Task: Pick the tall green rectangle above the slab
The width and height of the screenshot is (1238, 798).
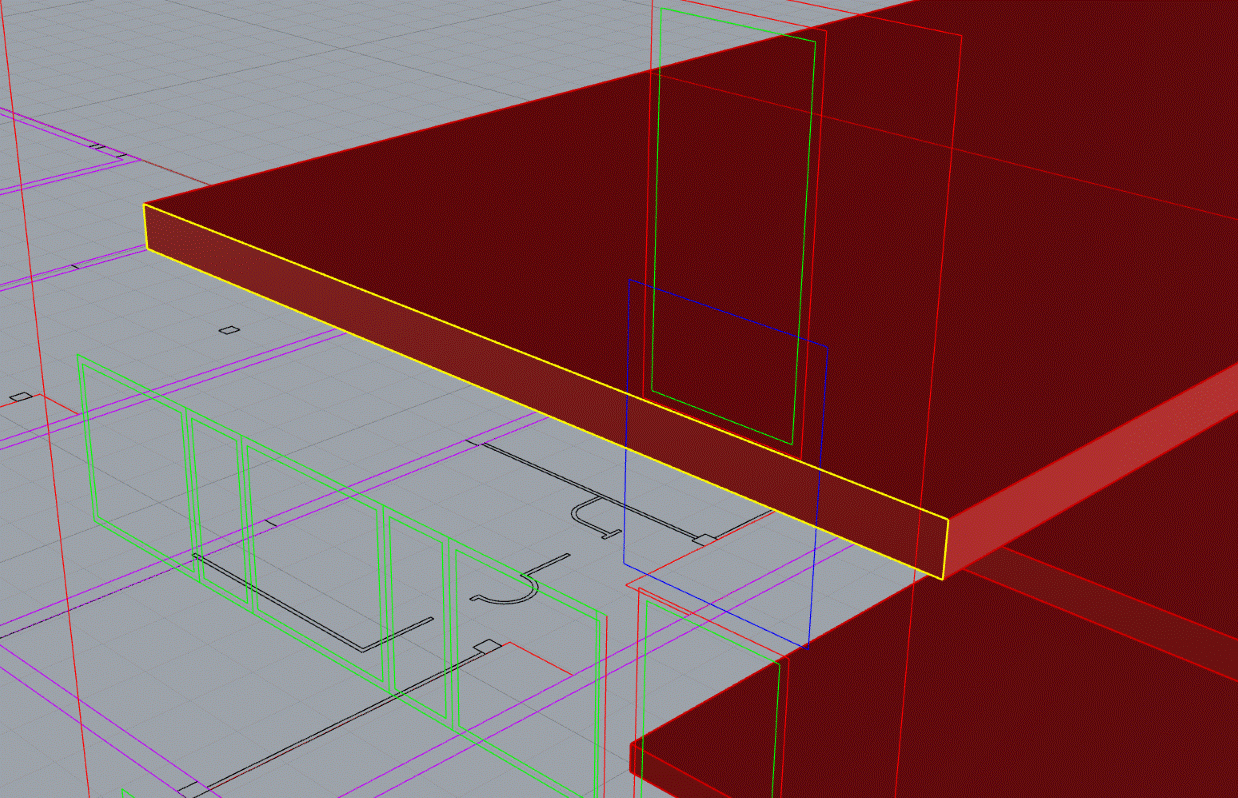Action: (734, 227)
